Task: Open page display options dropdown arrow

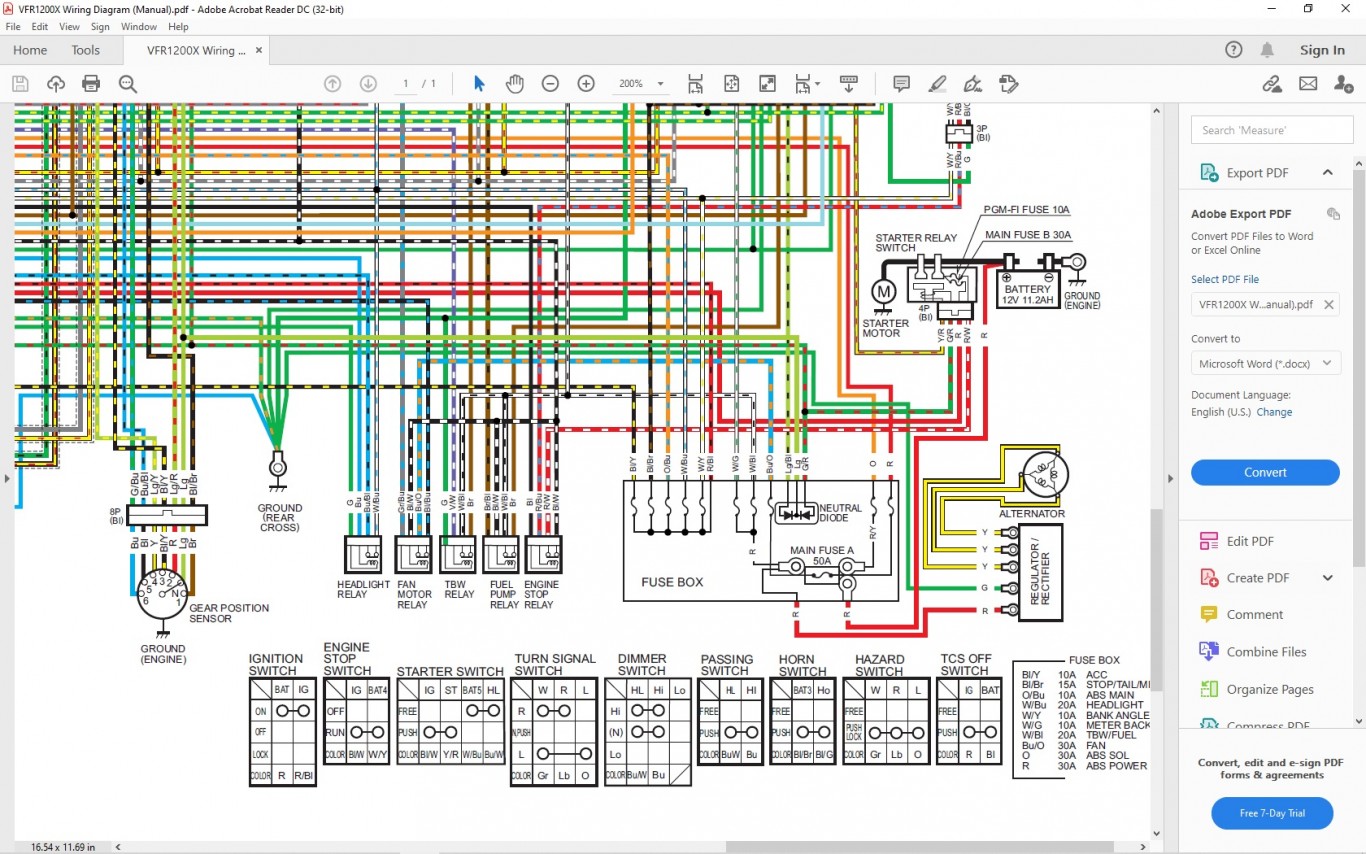Action: 817,84
